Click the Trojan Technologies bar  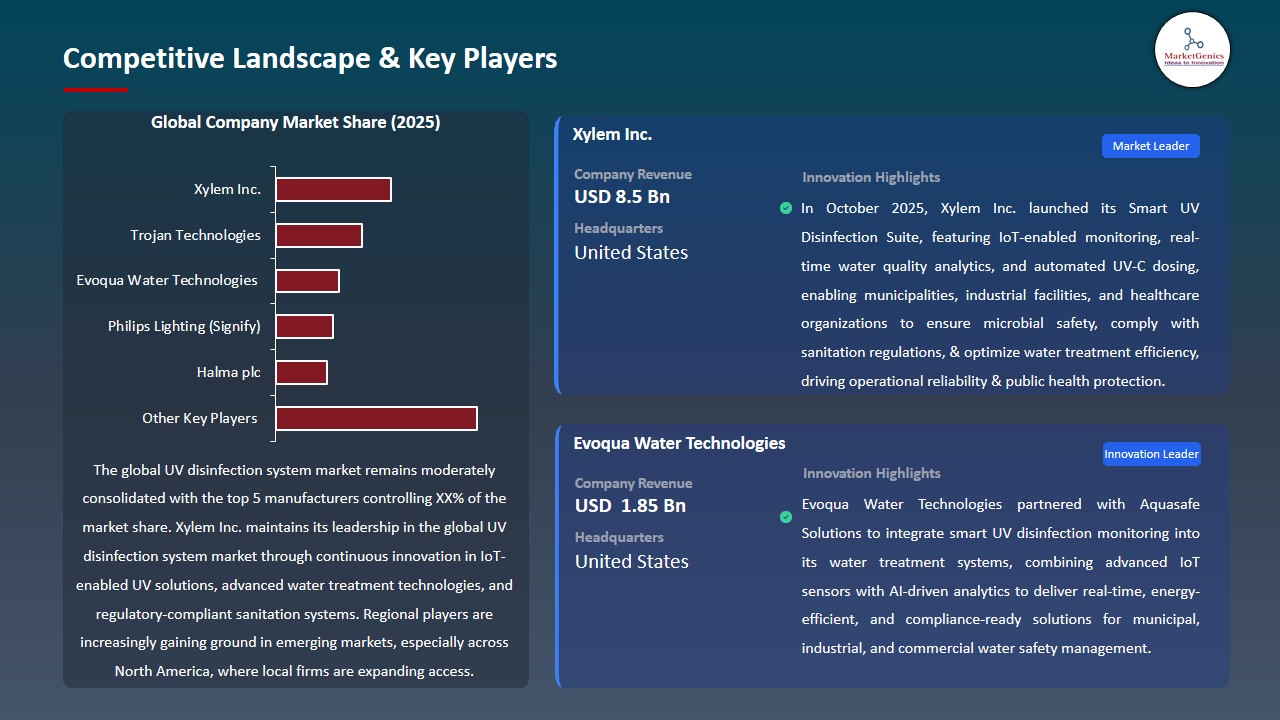(x=319, y=234)
